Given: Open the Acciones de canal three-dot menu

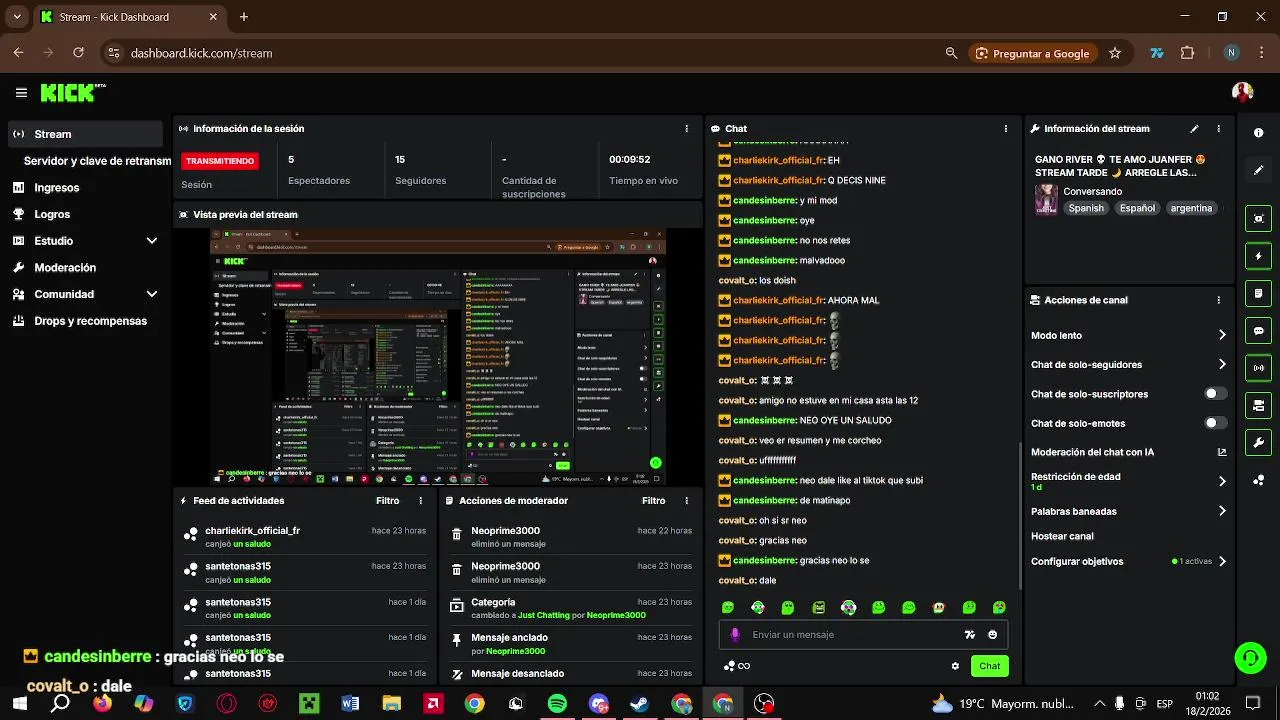Looking at the screenshot, I should coord(1218,300).
